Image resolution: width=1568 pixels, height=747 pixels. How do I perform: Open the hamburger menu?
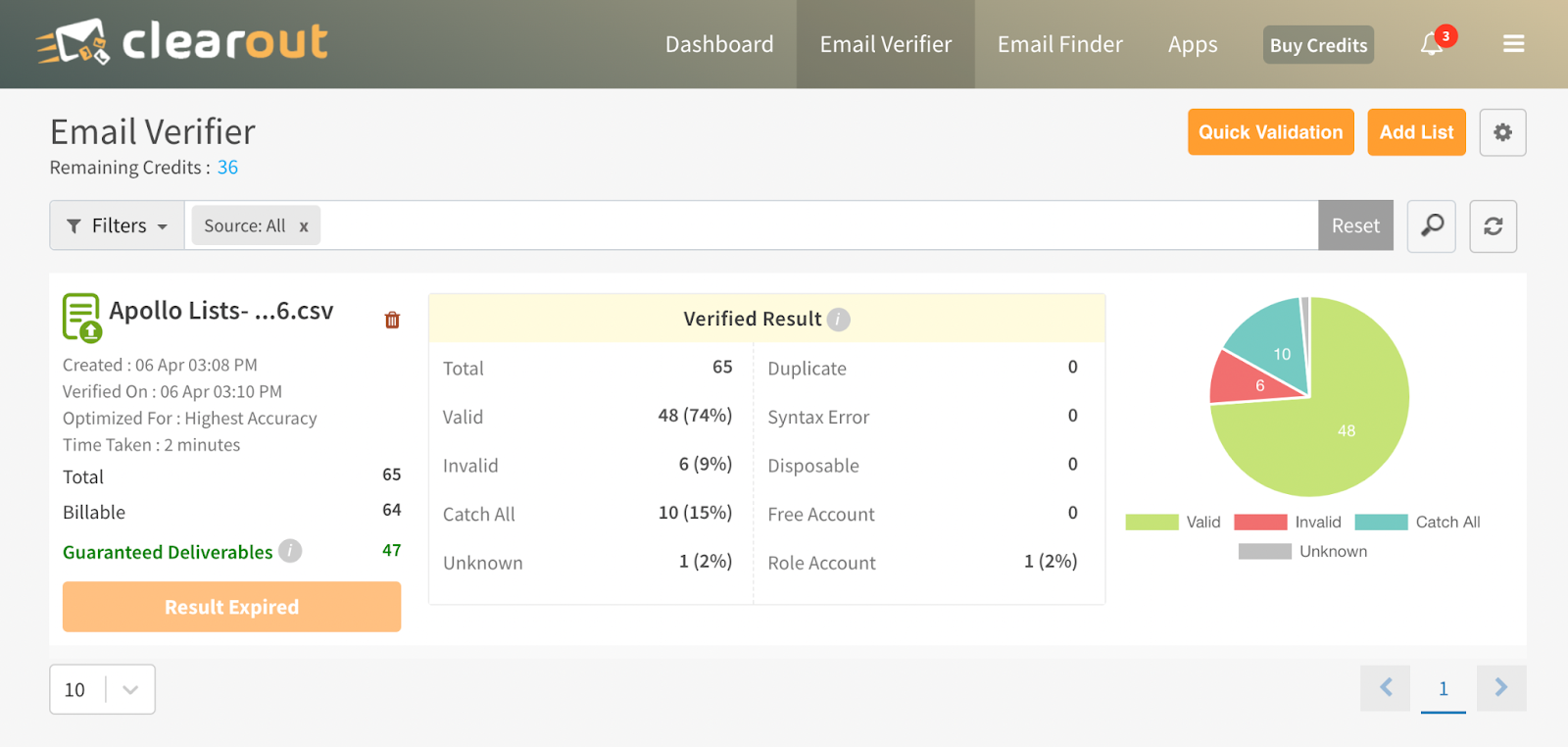tap(1513, 44)
